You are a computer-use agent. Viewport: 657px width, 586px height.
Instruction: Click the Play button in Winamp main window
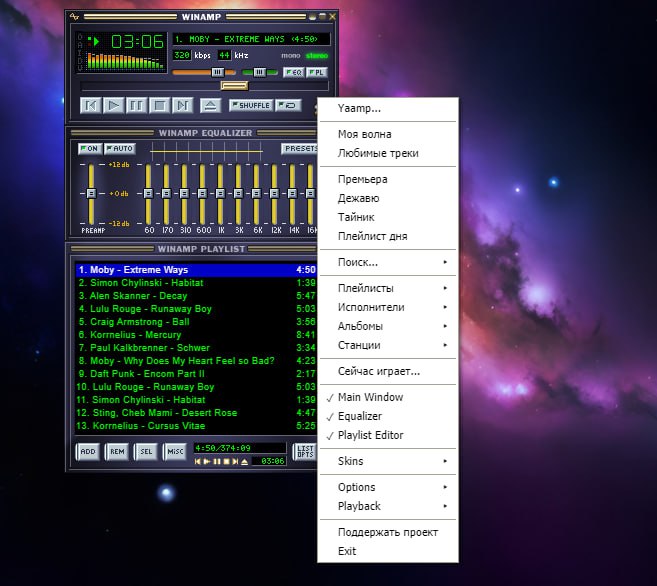(114, 105)
